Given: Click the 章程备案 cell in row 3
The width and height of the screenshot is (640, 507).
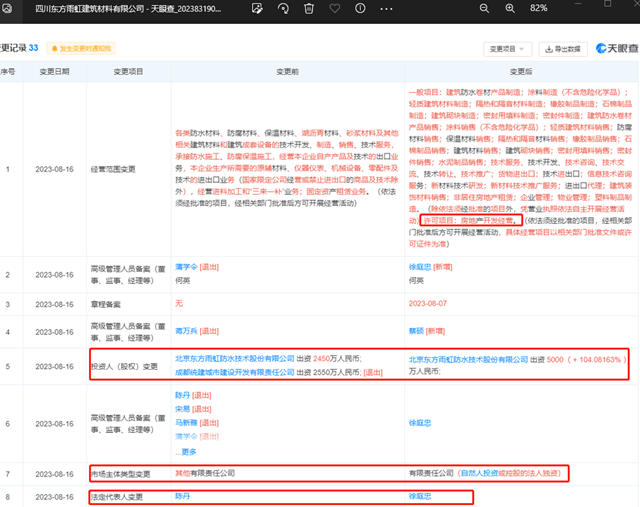Looking at the screenshot, I should click(x=106, y=305).
